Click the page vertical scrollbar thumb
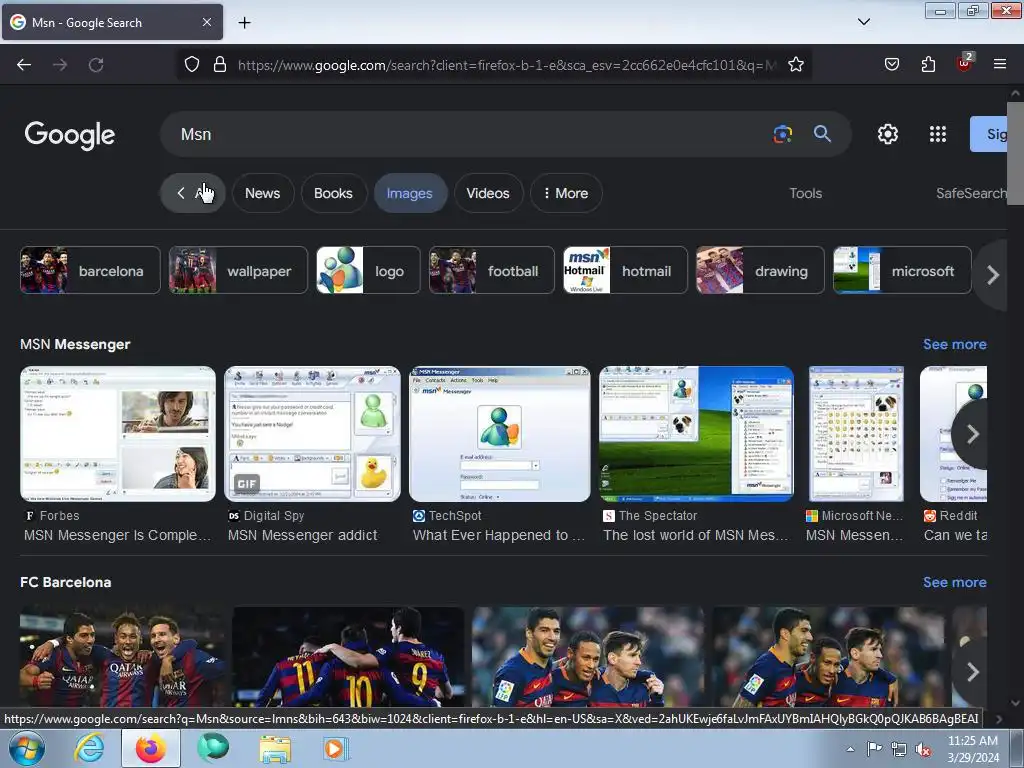Screen dimensions: 1024x768 pos(1015,154)
